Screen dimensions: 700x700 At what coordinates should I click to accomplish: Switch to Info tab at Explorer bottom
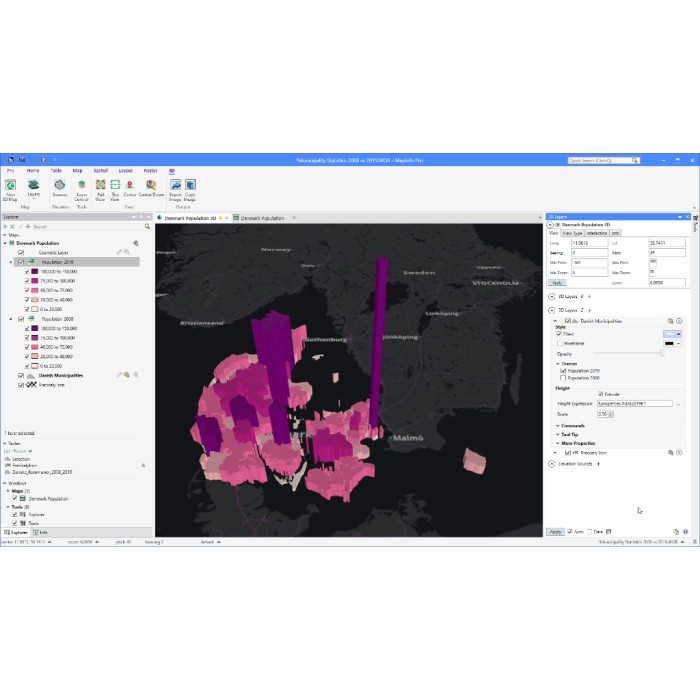tap(41, 533)
